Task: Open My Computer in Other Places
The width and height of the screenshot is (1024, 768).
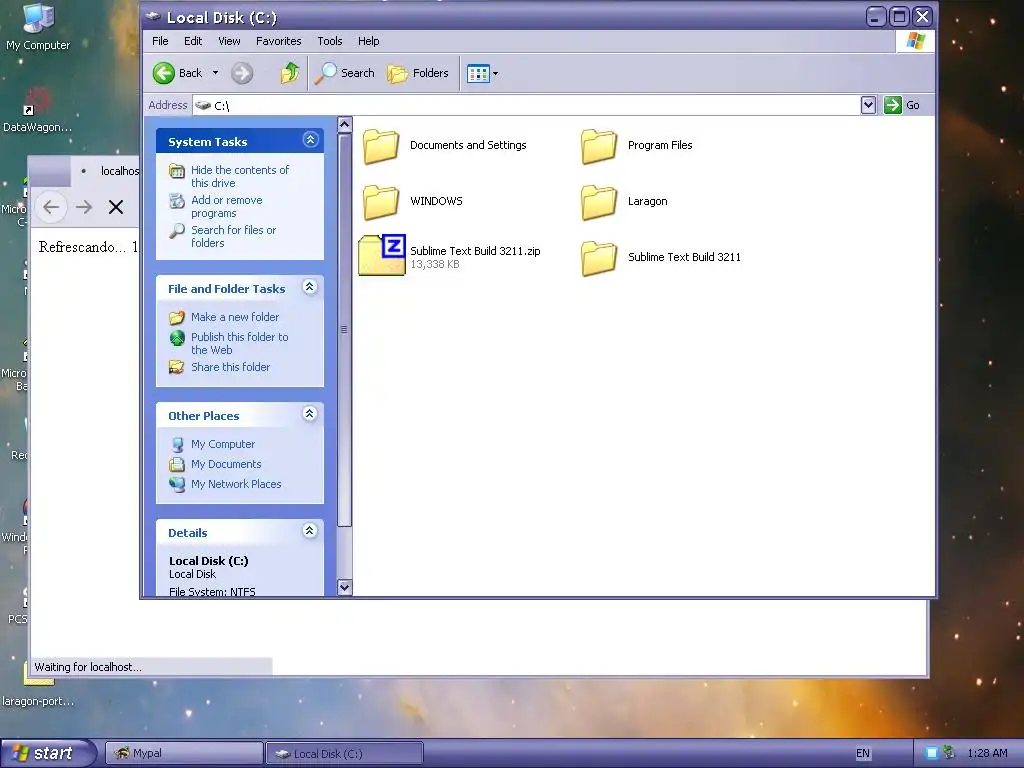Action: [223, 444]
